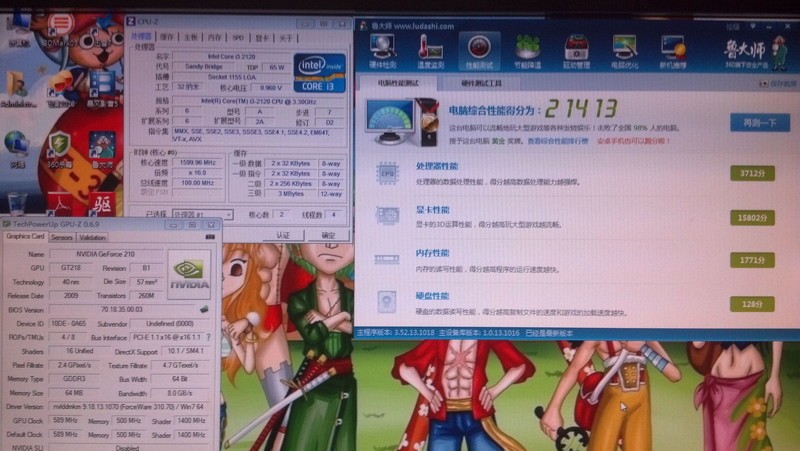Click the 内存性能 memory stick icon

pyautogui.click(x=387, y=259)
